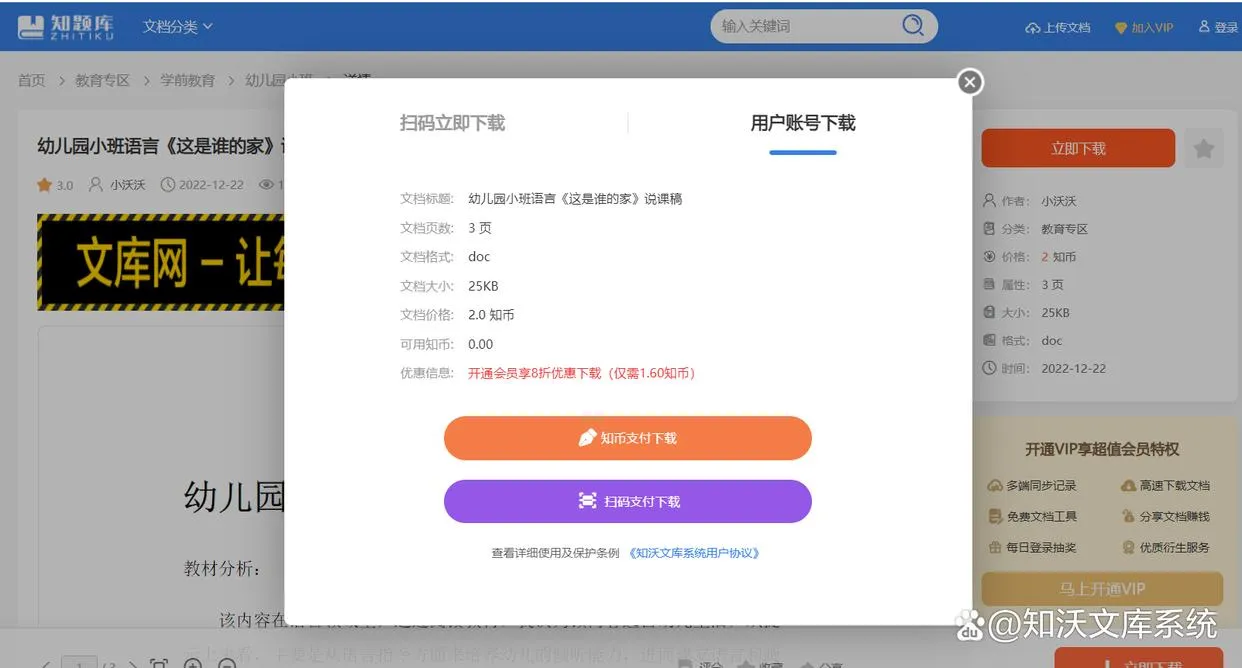Click the star favorite icon beside 立即下载
This screenshot has height=668, width=1242.
click(x=1204, y=149)
